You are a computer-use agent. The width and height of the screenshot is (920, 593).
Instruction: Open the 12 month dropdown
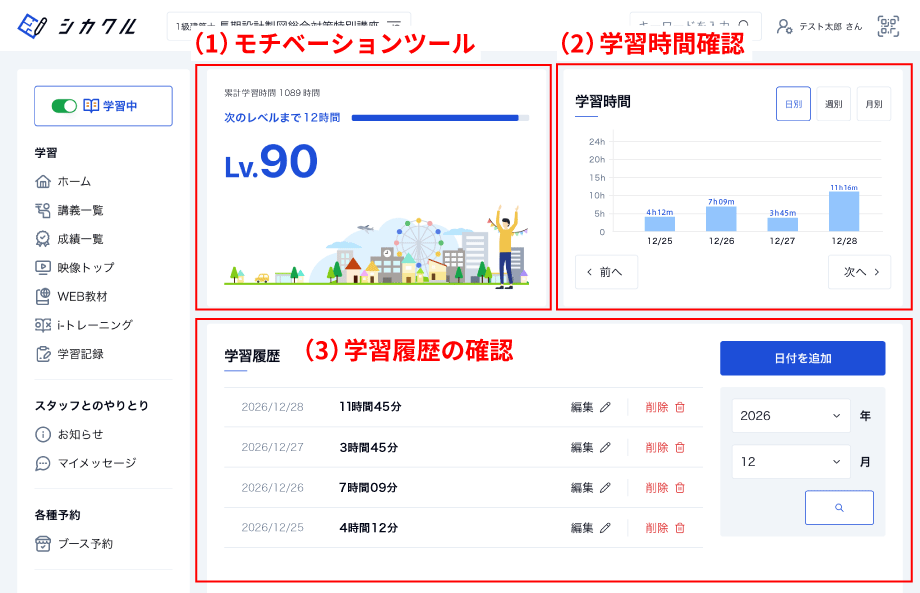790,461
